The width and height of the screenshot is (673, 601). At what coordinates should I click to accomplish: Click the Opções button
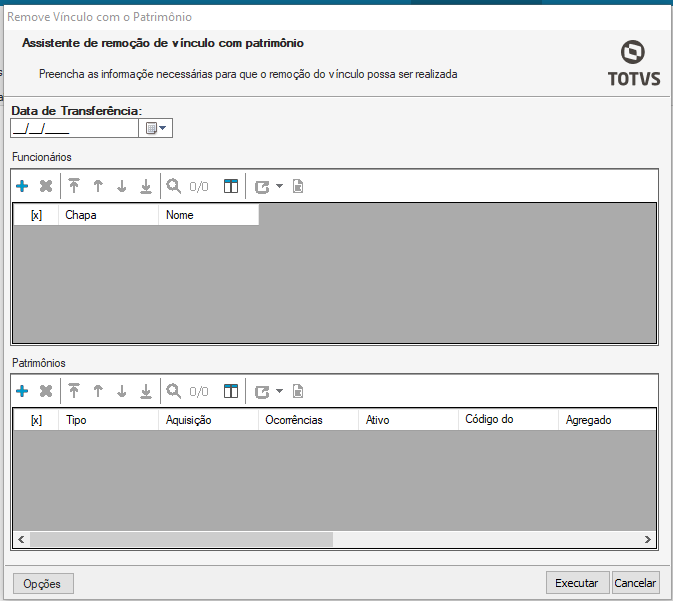coord(42,583)
